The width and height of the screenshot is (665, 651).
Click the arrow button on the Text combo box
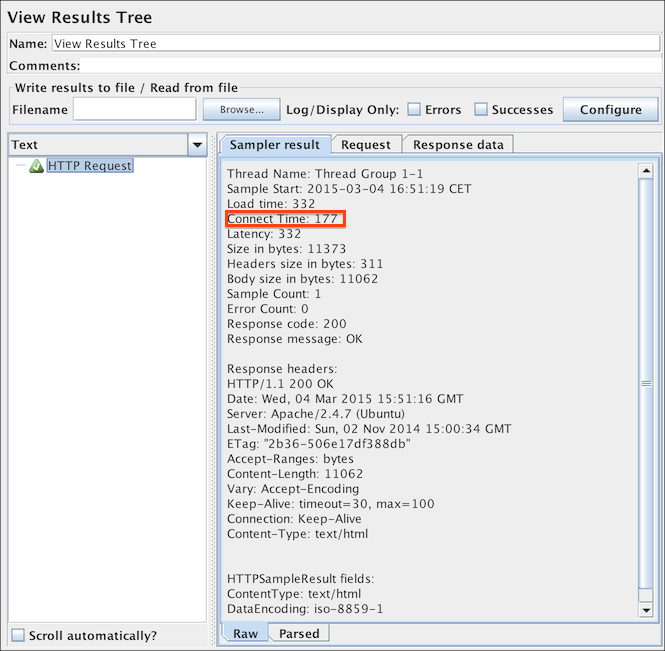tap(196, 145)
